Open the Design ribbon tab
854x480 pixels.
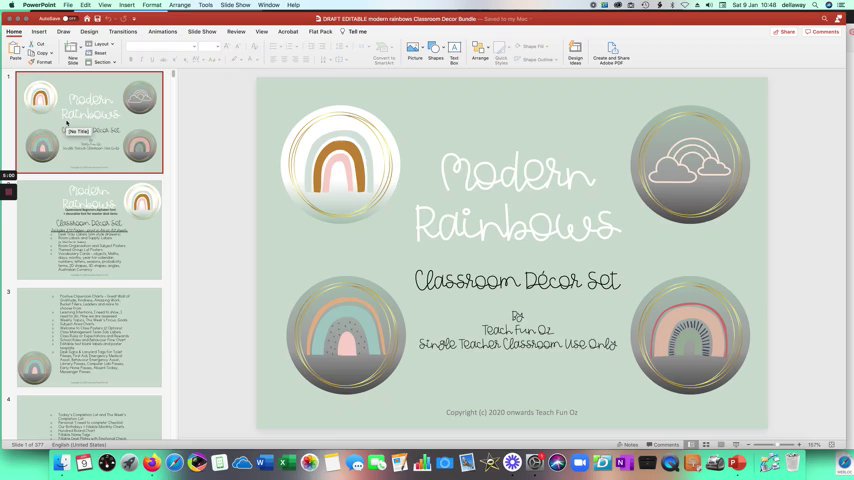(89, 32)
